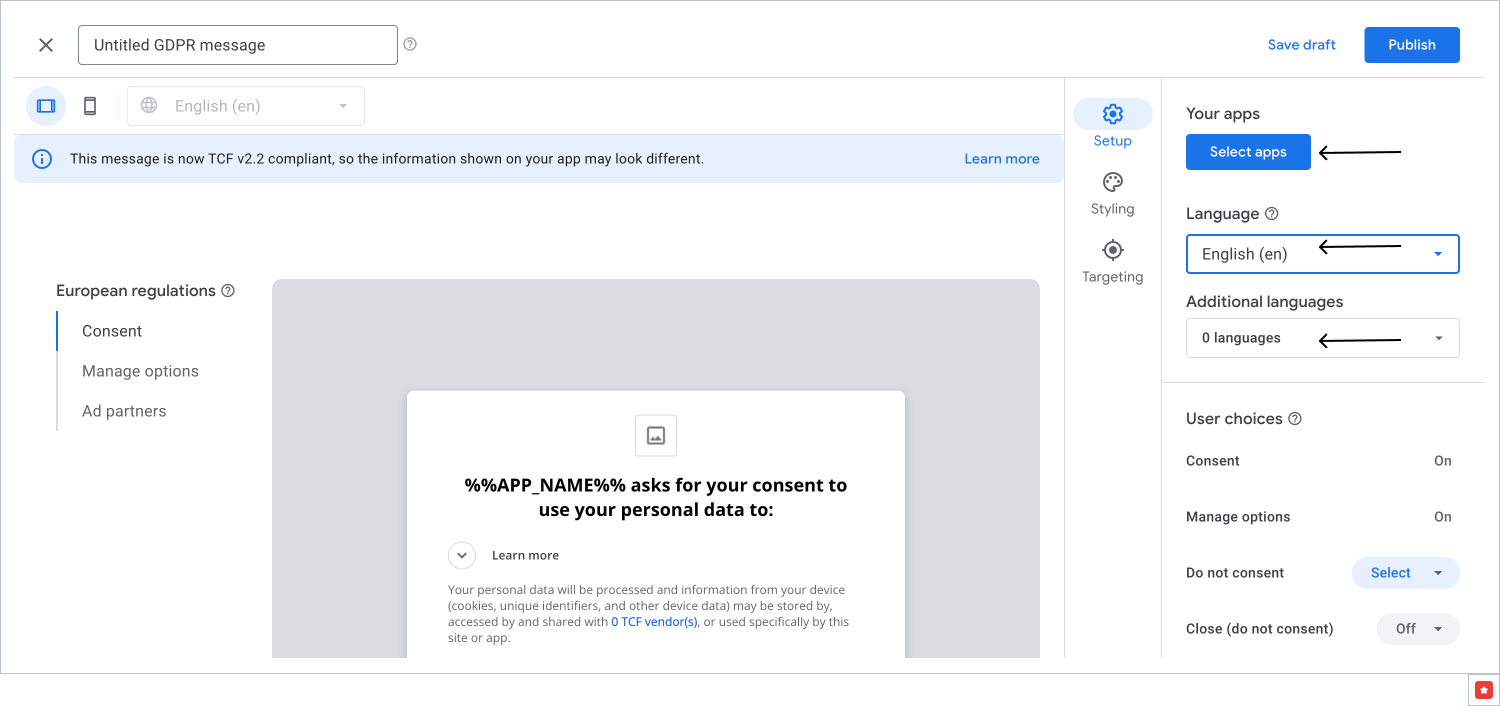Switch to desktop preview mode
This screenshot has height=706, width=1500.
point(46,106)
